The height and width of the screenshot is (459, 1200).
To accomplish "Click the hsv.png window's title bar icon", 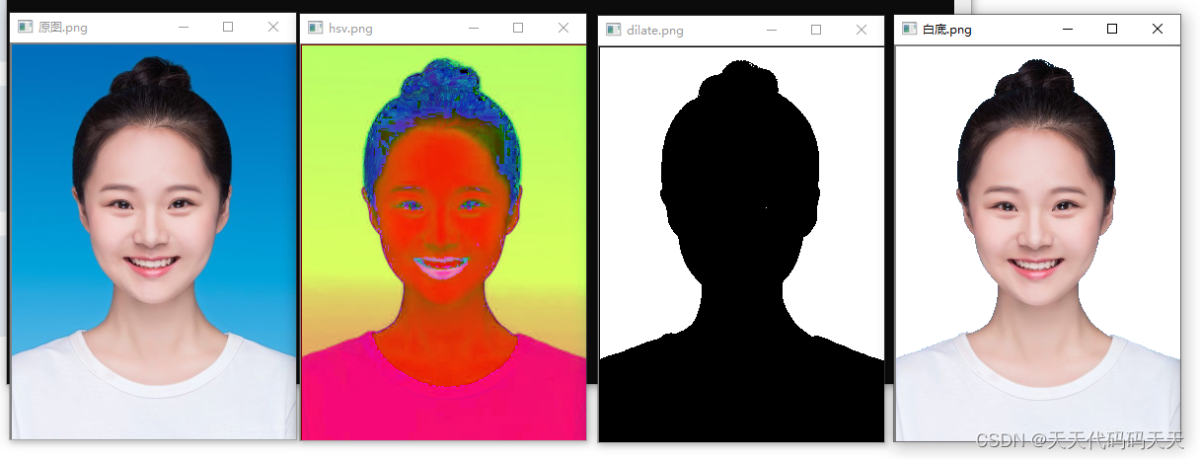I will click(x=315, y=28).
